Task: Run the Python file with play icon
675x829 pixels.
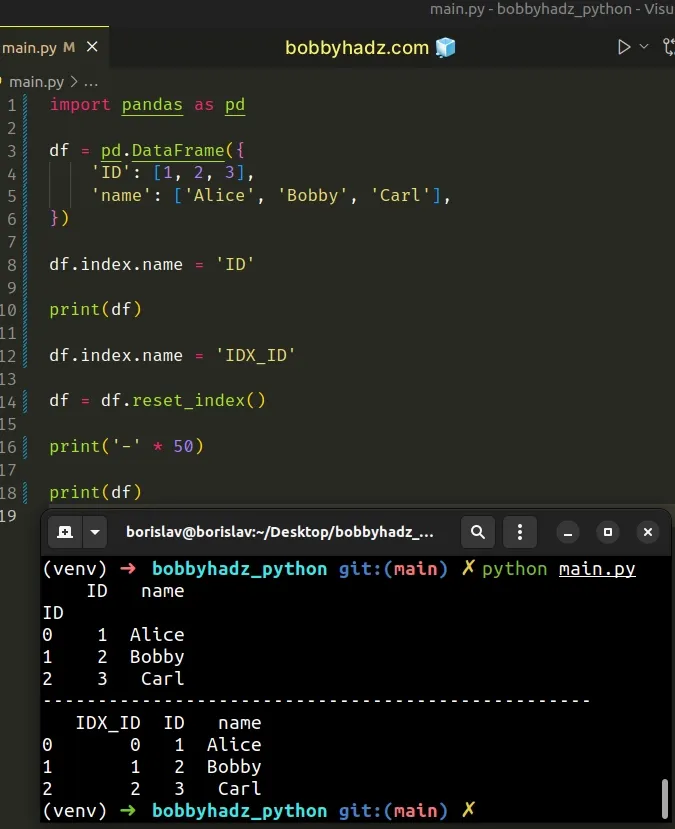Action: [x=624, y=47]
